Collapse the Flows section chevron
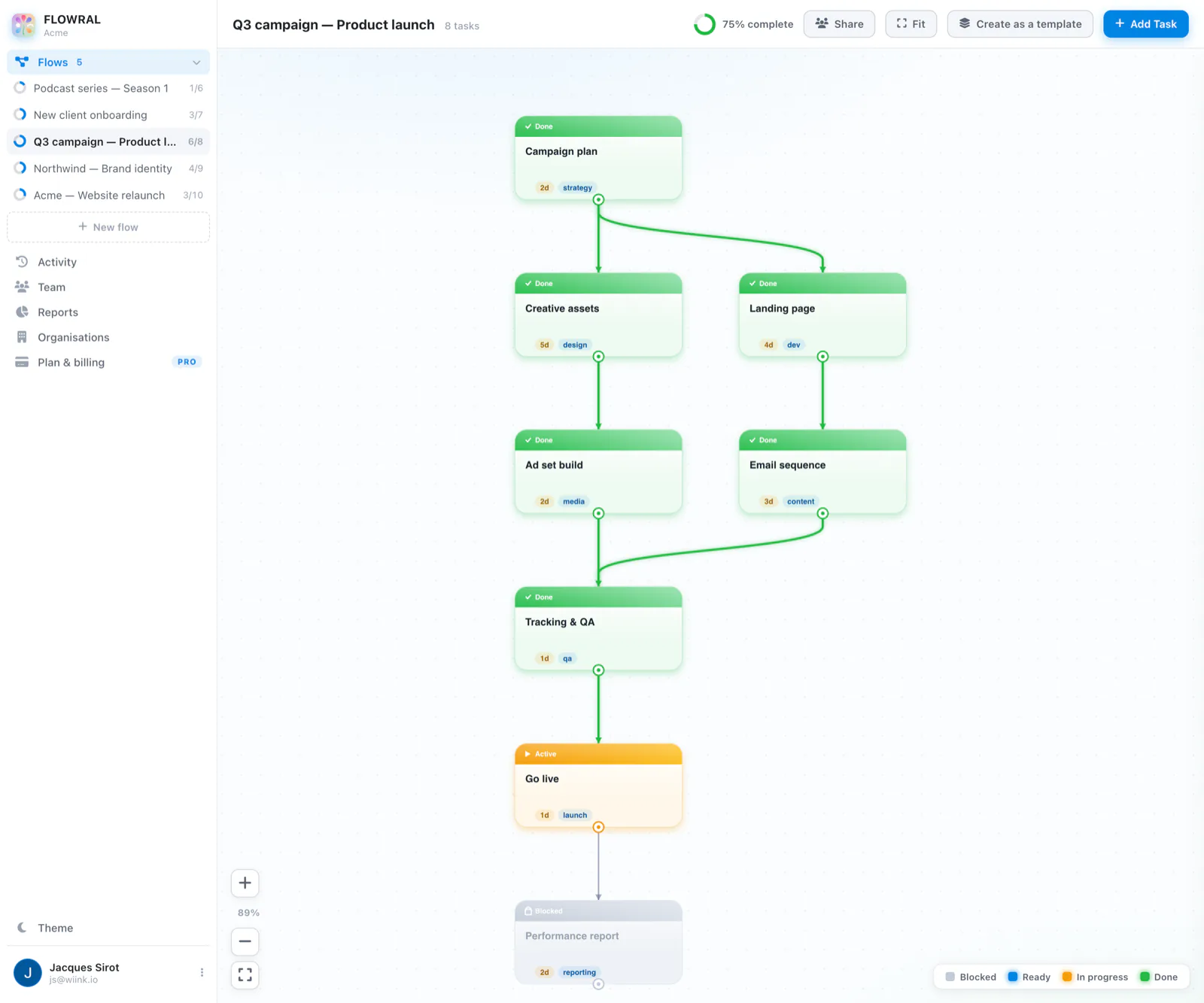 (196, 62)
